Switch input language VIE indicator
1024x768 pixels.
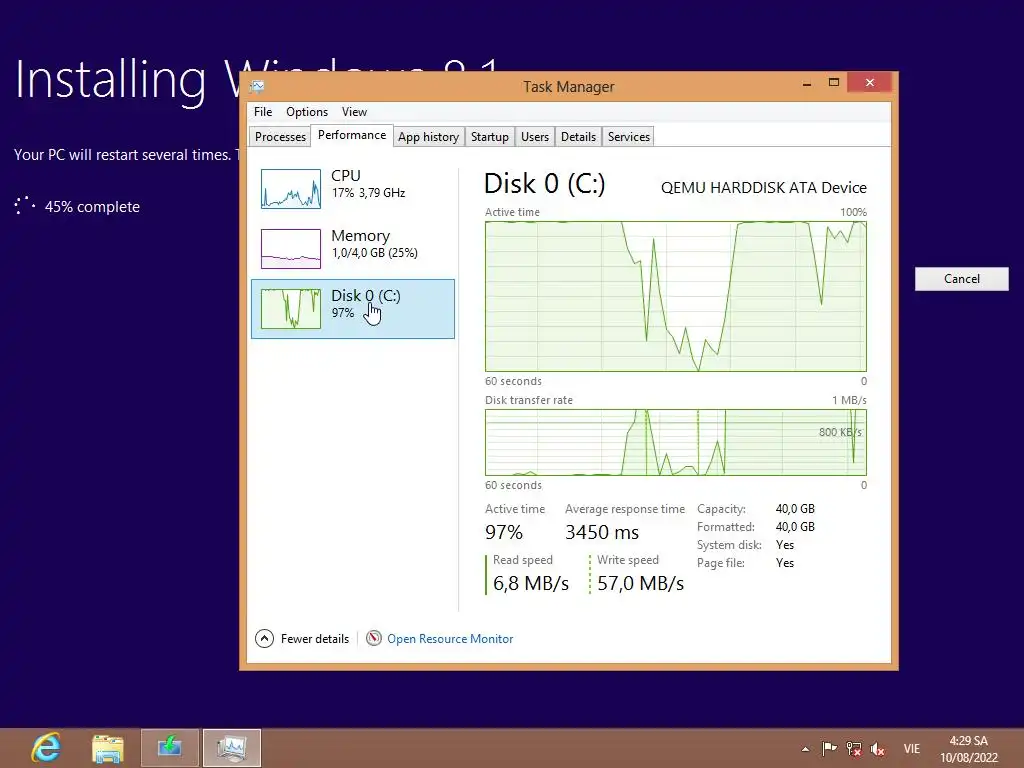point(912,748)
